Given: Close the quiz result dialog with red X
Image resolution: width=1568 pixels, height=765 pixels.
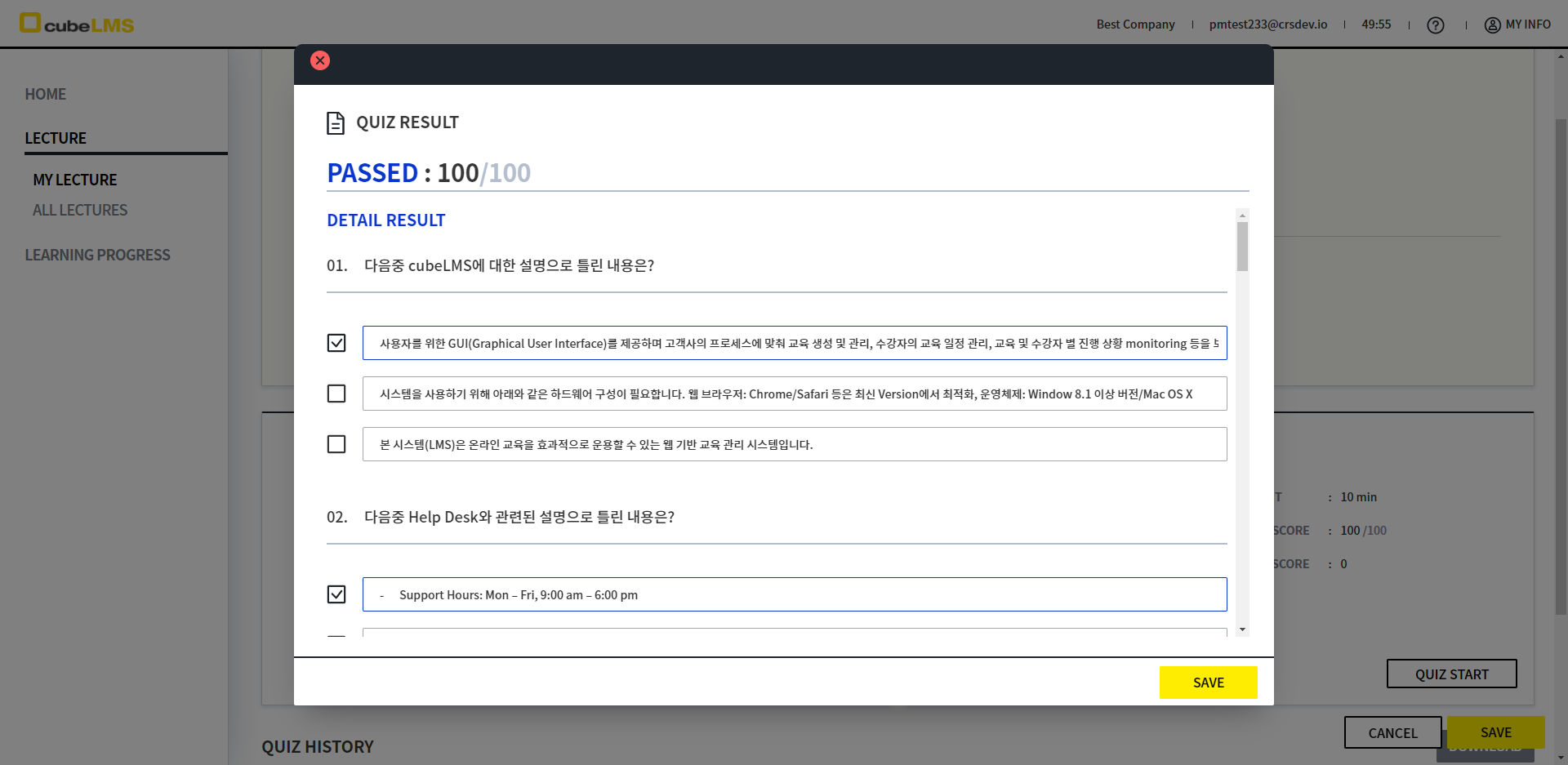Looking at the screenshot, I should click(x=320, y=60).
